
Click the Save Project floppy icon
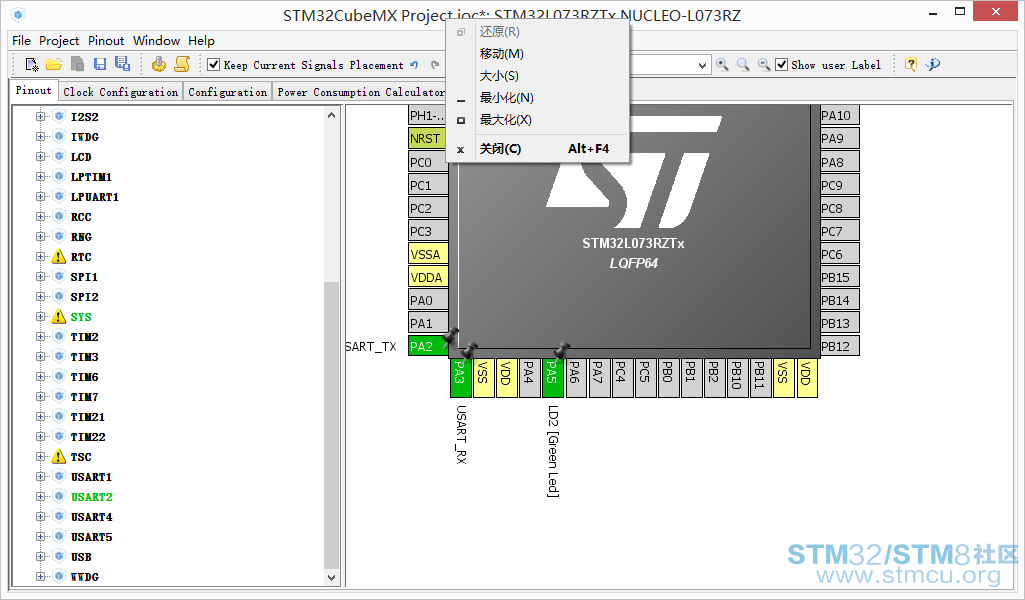click(x=100, y=64)
